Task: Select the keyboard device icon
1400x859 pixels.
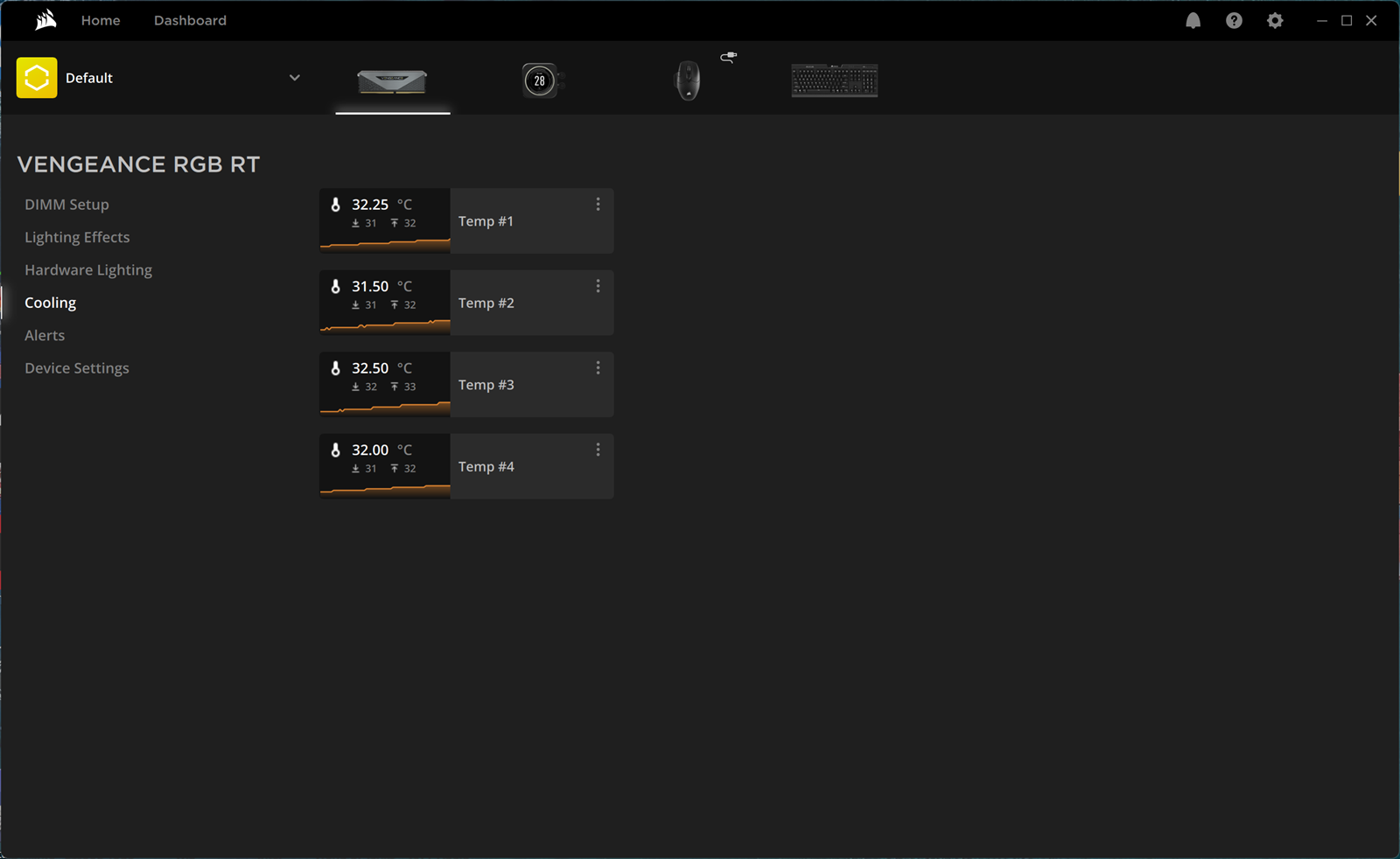Action: tap(835, 80)
